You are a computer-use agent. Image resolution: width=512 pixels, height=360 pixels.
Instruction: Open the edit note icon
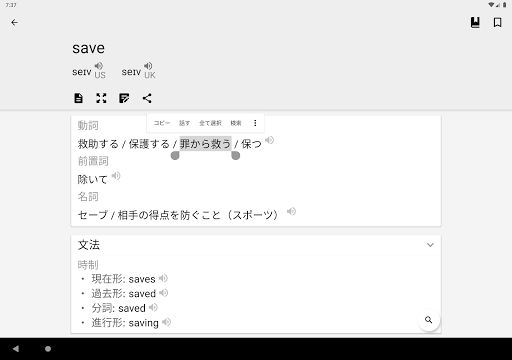tap(124, 98)
